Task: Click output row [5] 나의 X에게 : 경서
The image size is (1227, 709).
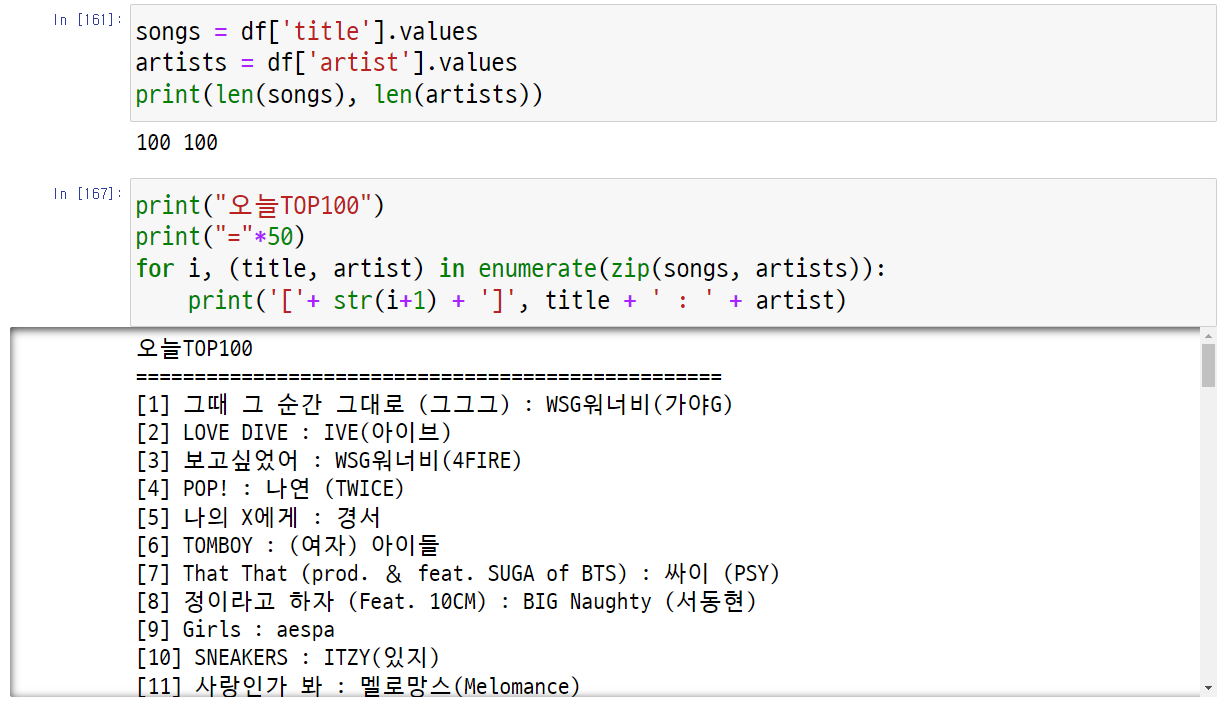Action: click(258, 517)
